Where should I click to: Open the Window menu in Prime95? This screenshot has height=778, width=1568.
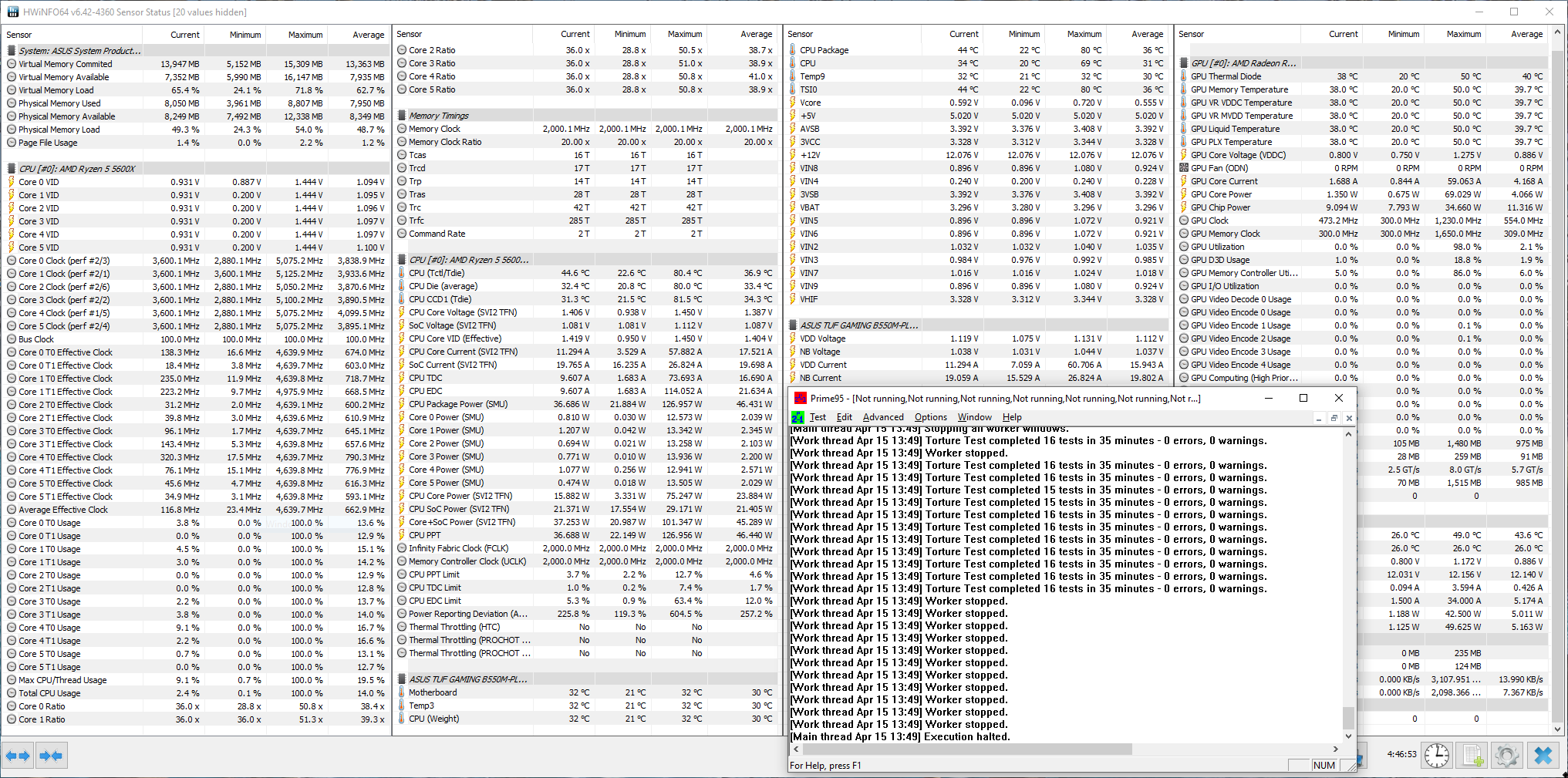point(975,417)
